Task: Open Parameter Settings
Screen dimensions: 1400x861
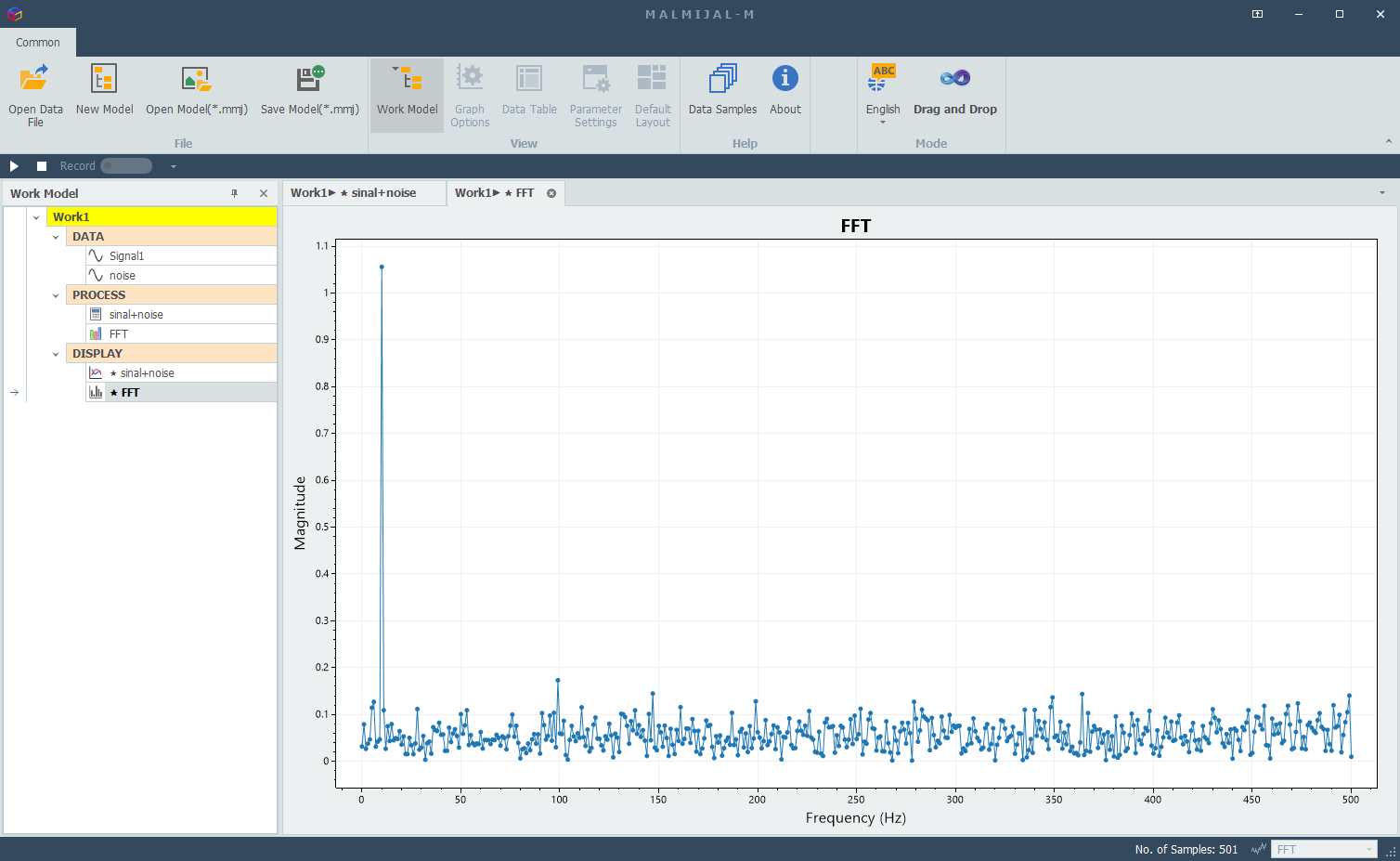Action: 596,95
